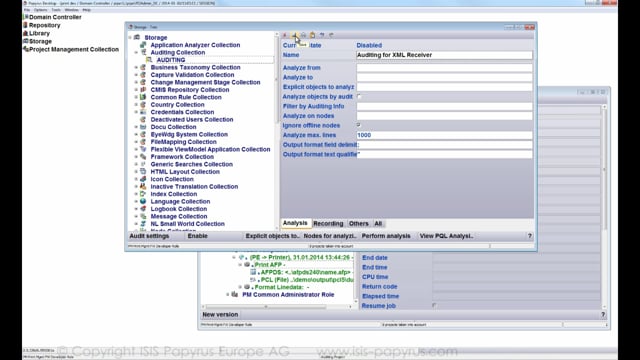640x360 pixels.
Task: Click the Analyze max. lines field
Action: [x=444, y=135]
